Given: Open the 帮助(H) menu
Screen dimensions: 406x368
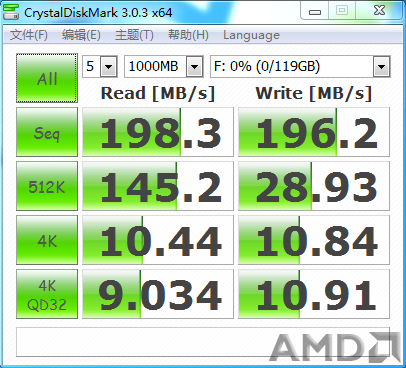Looking at the screenshot, I should 188,35.
